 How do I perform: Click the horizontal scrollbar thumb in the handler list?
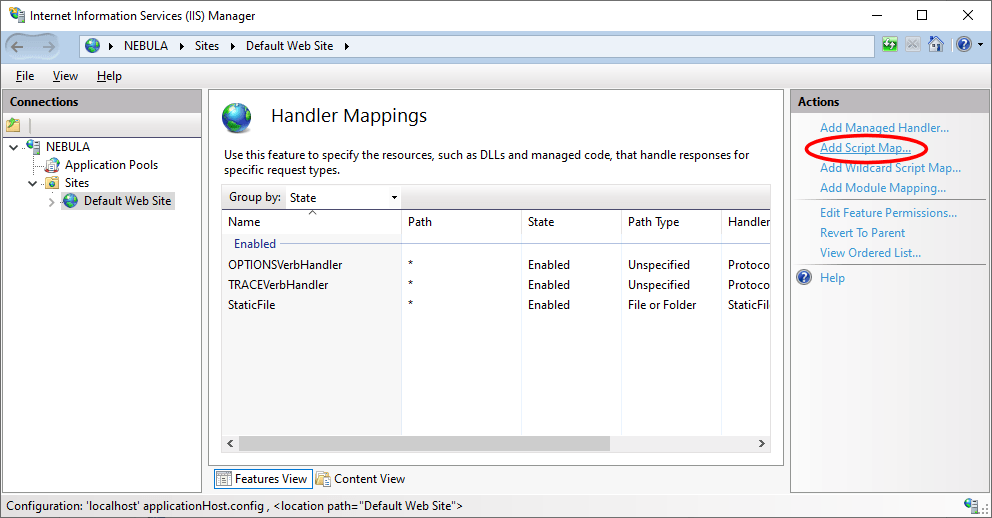point(424,443)
